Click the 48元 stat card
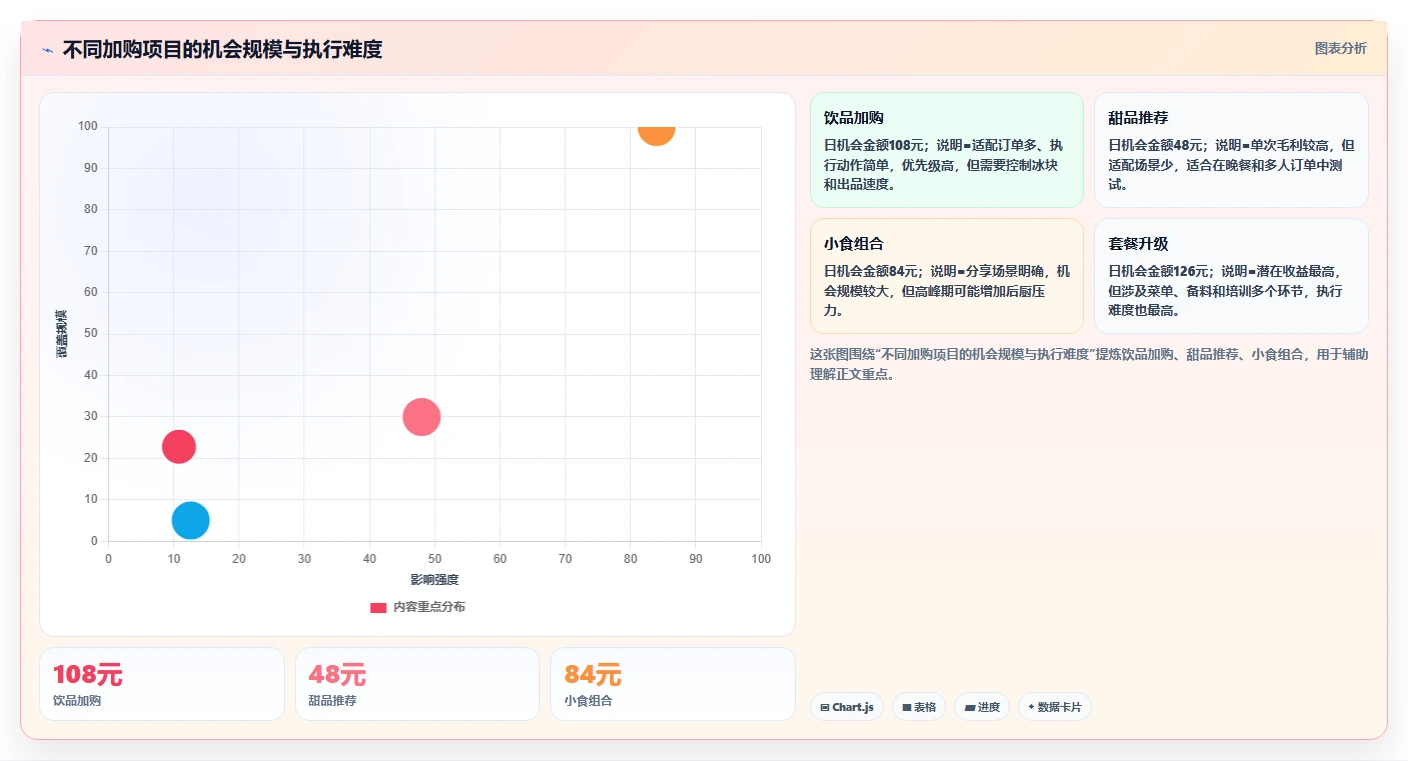The height and width of the screenshot is (761, 1408). [x=417, y=684]
